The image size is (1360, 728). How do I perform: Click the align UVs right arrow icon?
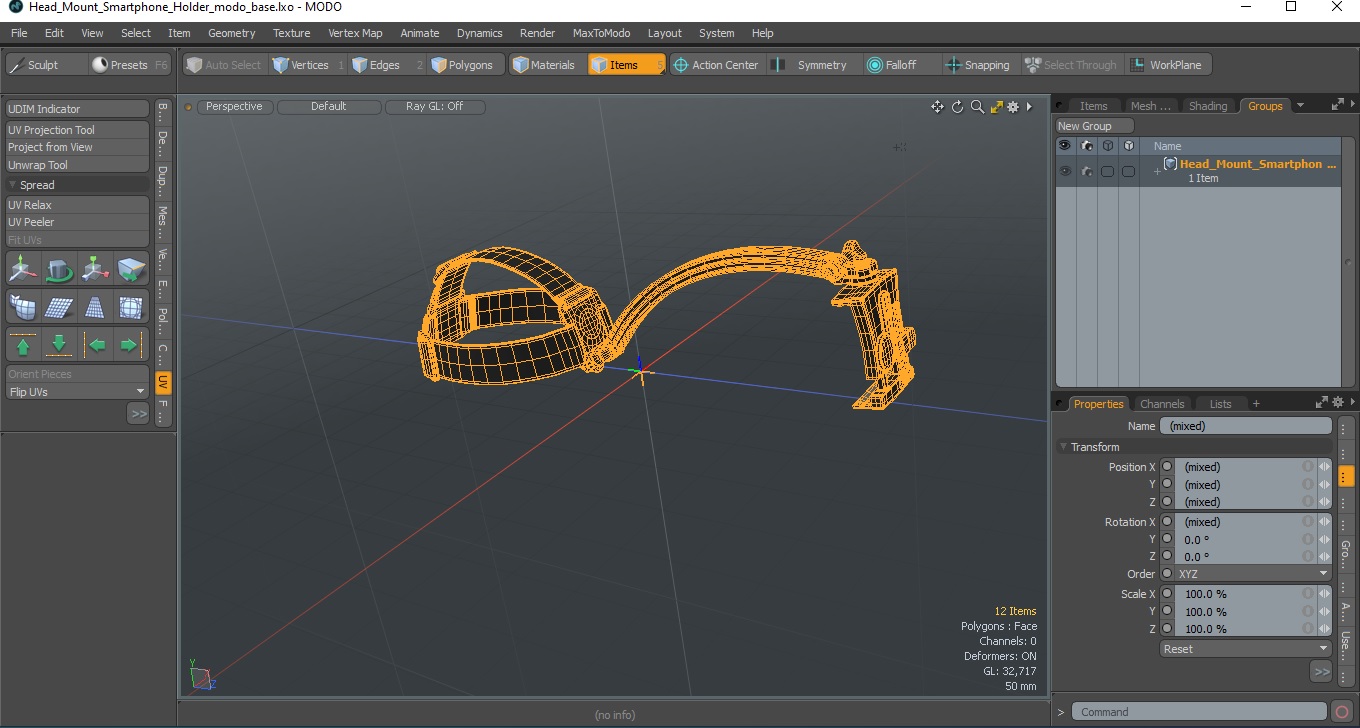[x=131, y=345]
